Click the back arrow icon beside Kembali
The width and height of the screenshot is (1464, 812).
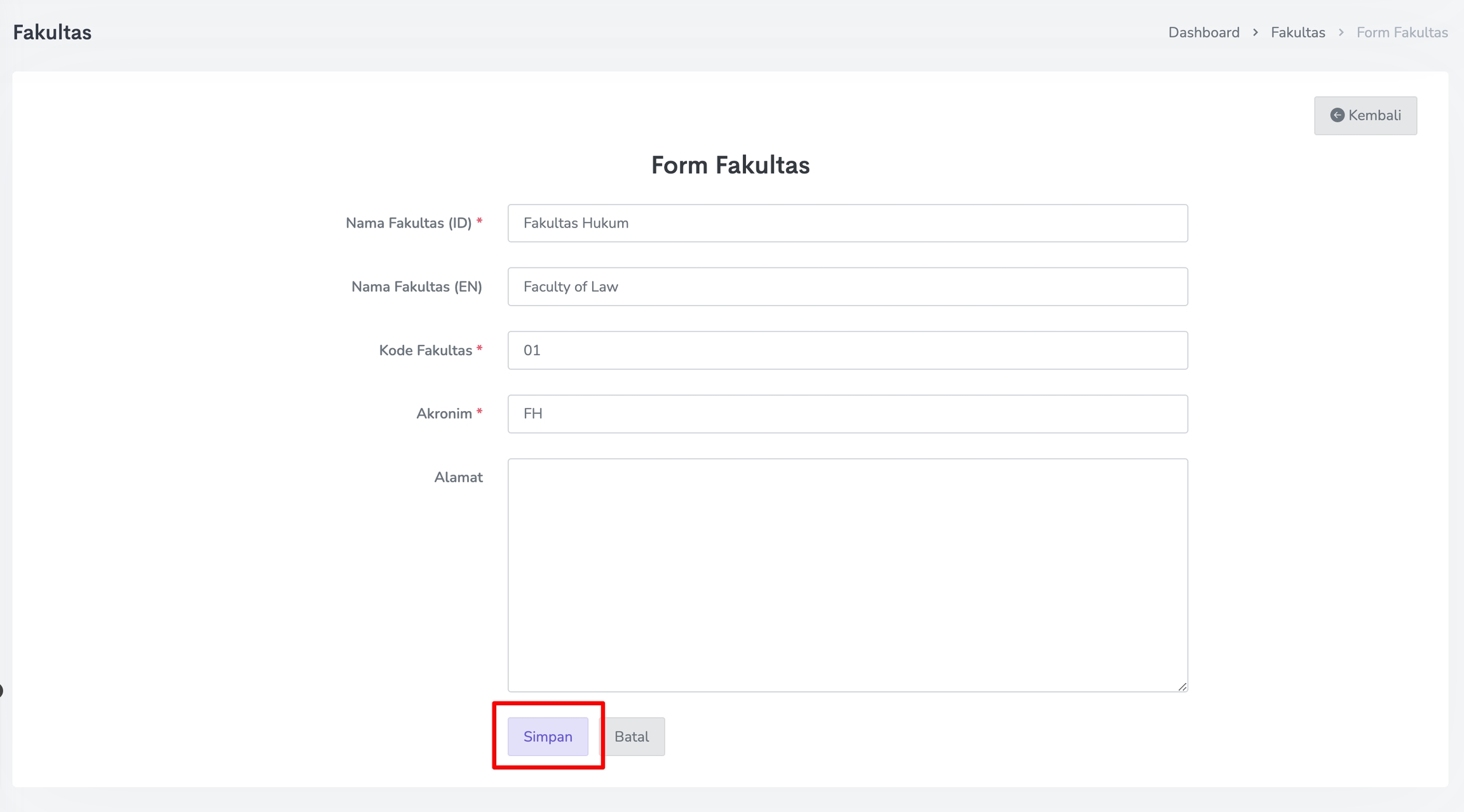click(1337, 115)
